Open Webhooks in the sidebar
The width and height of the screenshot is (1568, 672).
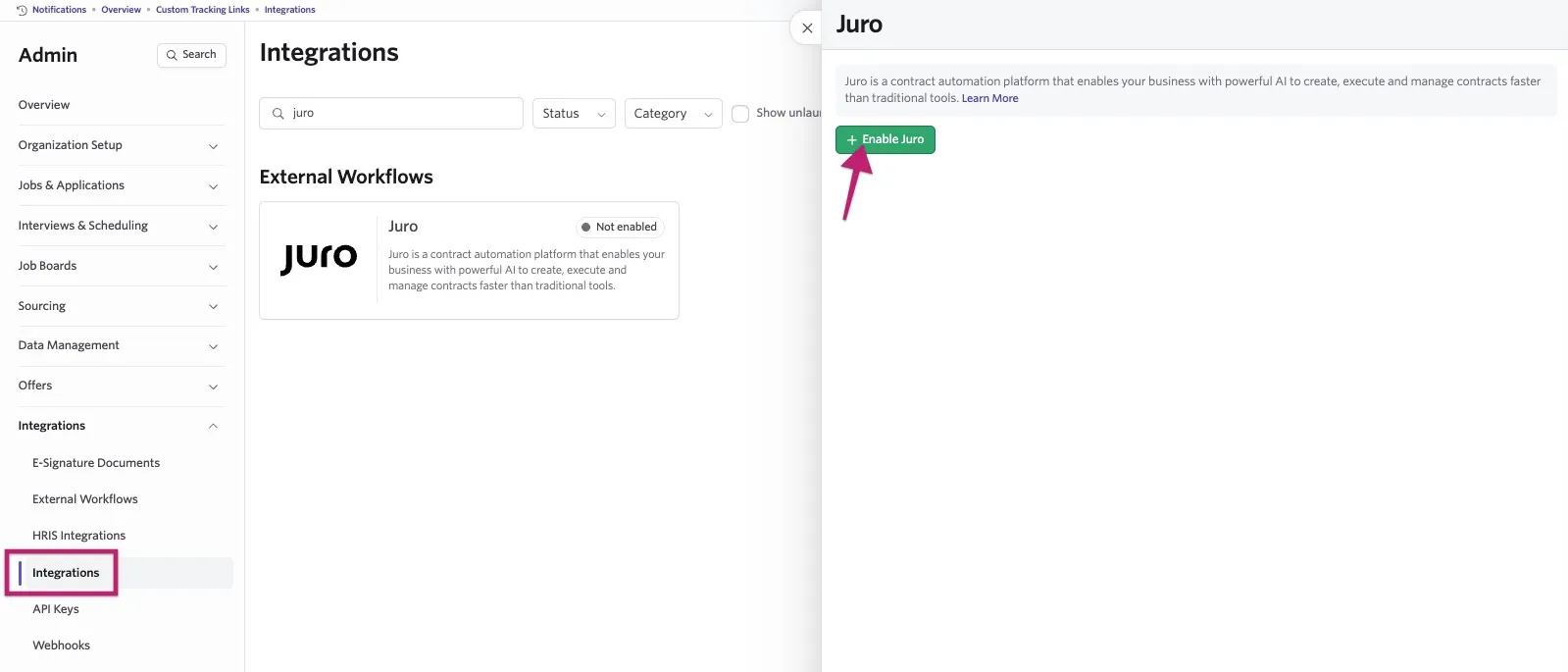[61, 646]
